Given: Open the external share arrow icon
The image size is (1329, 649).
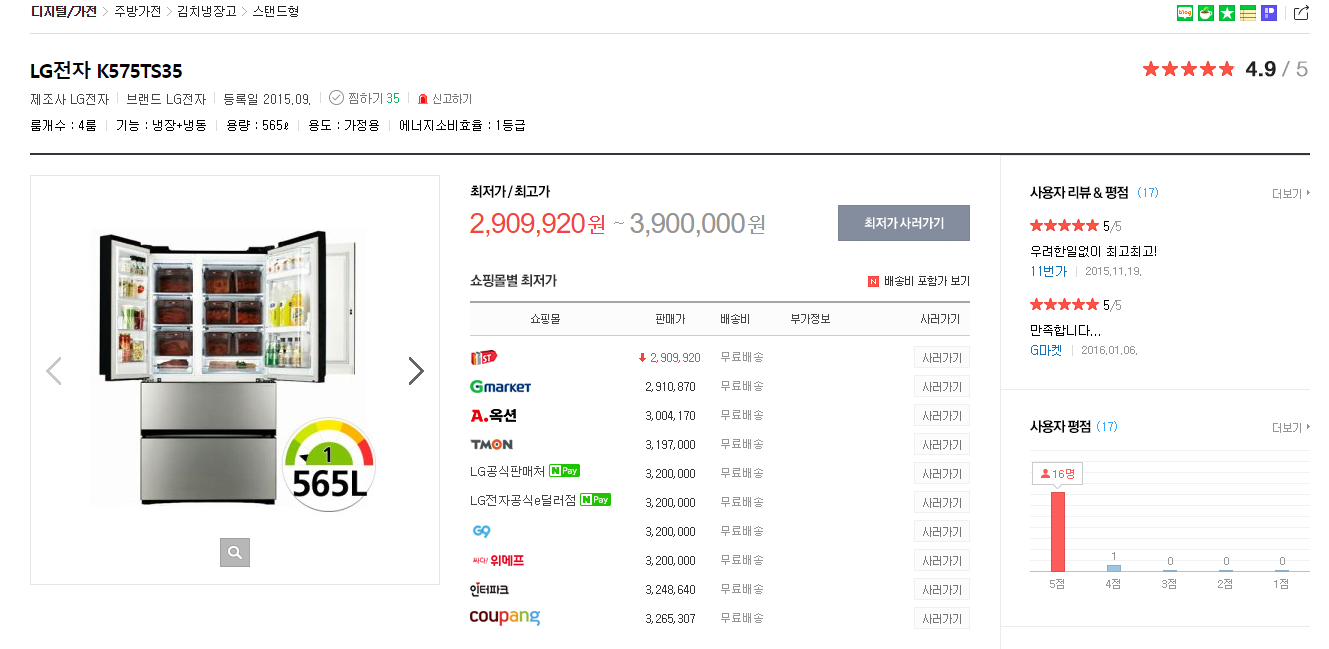Looking at the screenshot, I should 1301,13.
